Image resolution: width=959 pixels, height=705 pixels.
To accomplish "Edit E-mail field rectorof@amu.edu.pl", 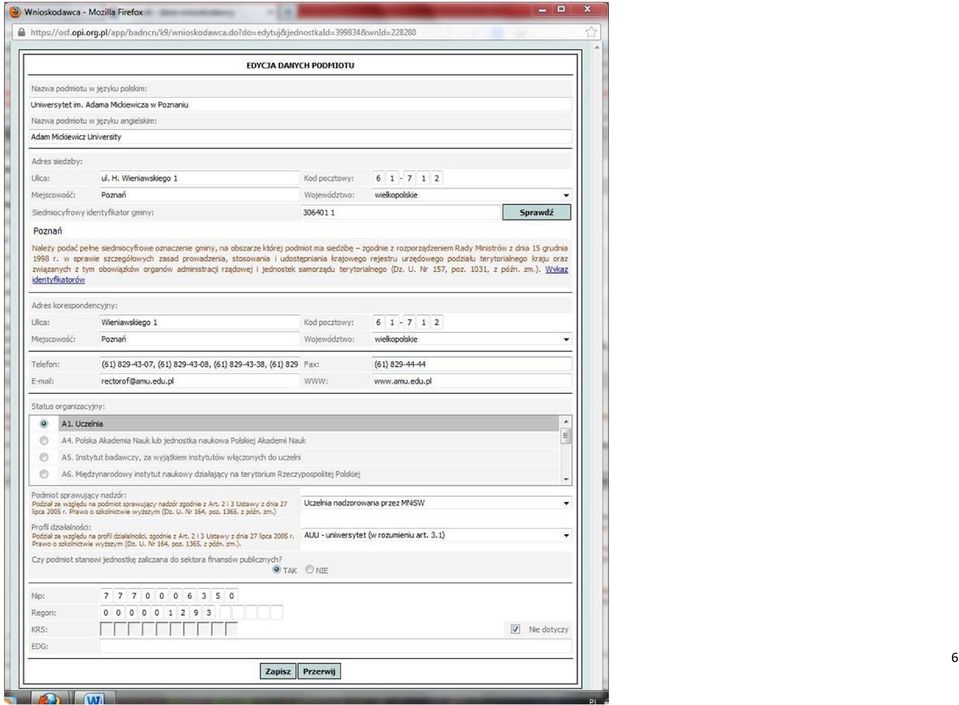I will pos(199,381).
